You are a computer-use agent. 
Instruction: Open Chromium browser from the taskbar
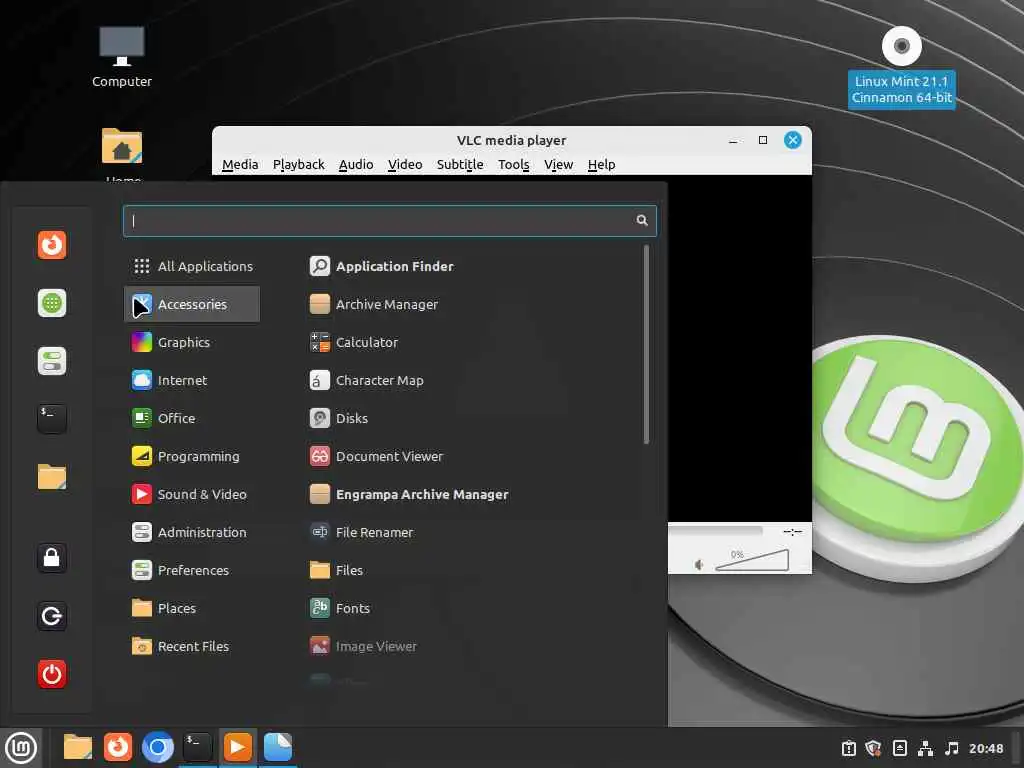158,748
